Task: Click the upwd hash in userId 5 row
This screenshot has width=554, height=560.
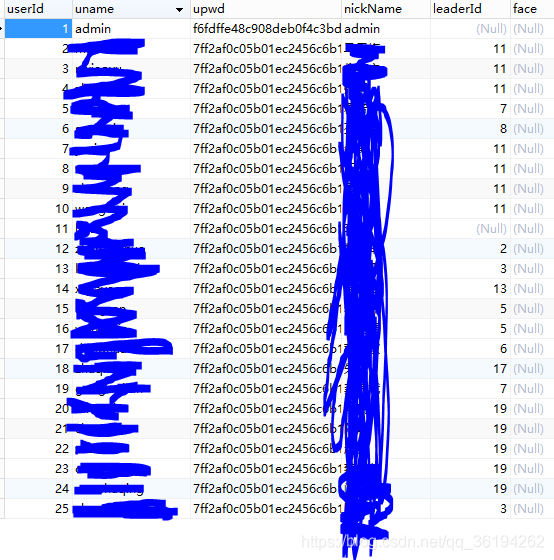Action: (x=266, y=109)
